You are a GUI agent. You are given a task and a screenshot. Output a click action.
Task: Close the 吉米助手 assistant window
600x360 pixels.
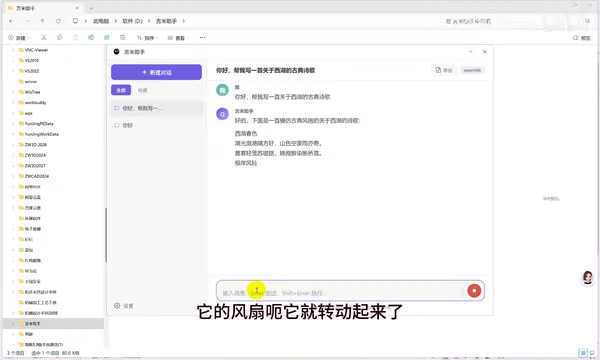484,52
